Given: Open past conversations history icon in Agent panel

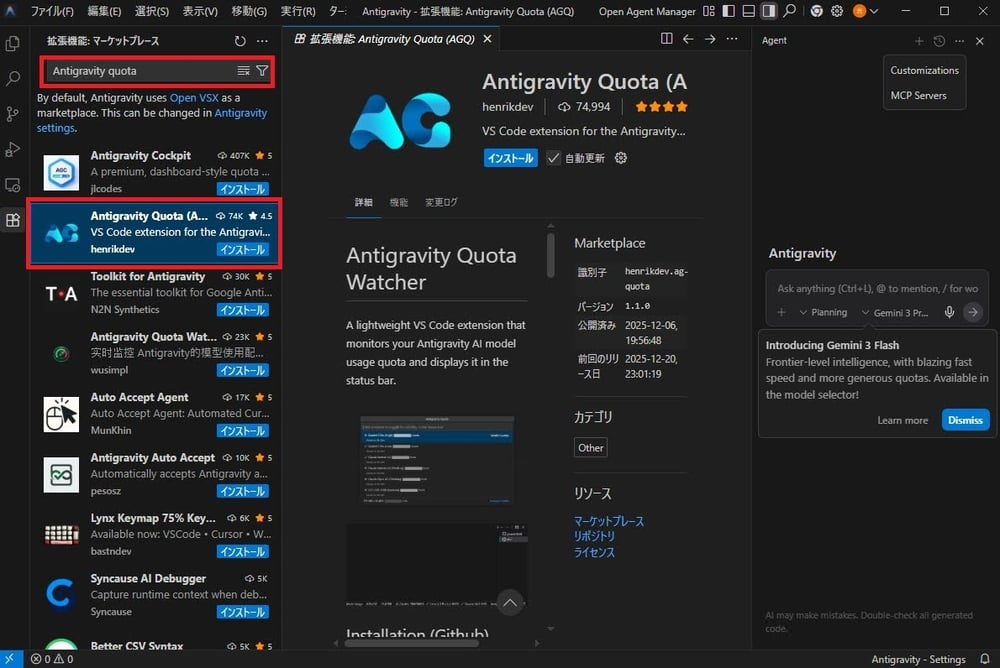Looking at the screenshot, I should coord(939,41).
